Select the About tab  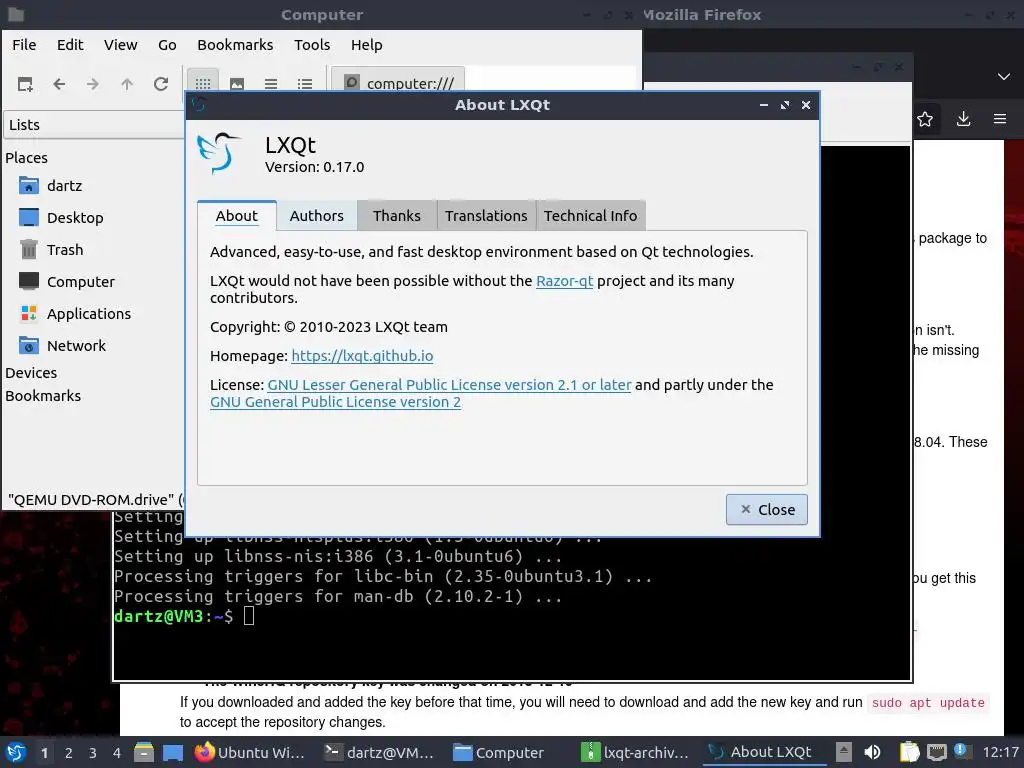pyautogui.click(x=236, y=216)
